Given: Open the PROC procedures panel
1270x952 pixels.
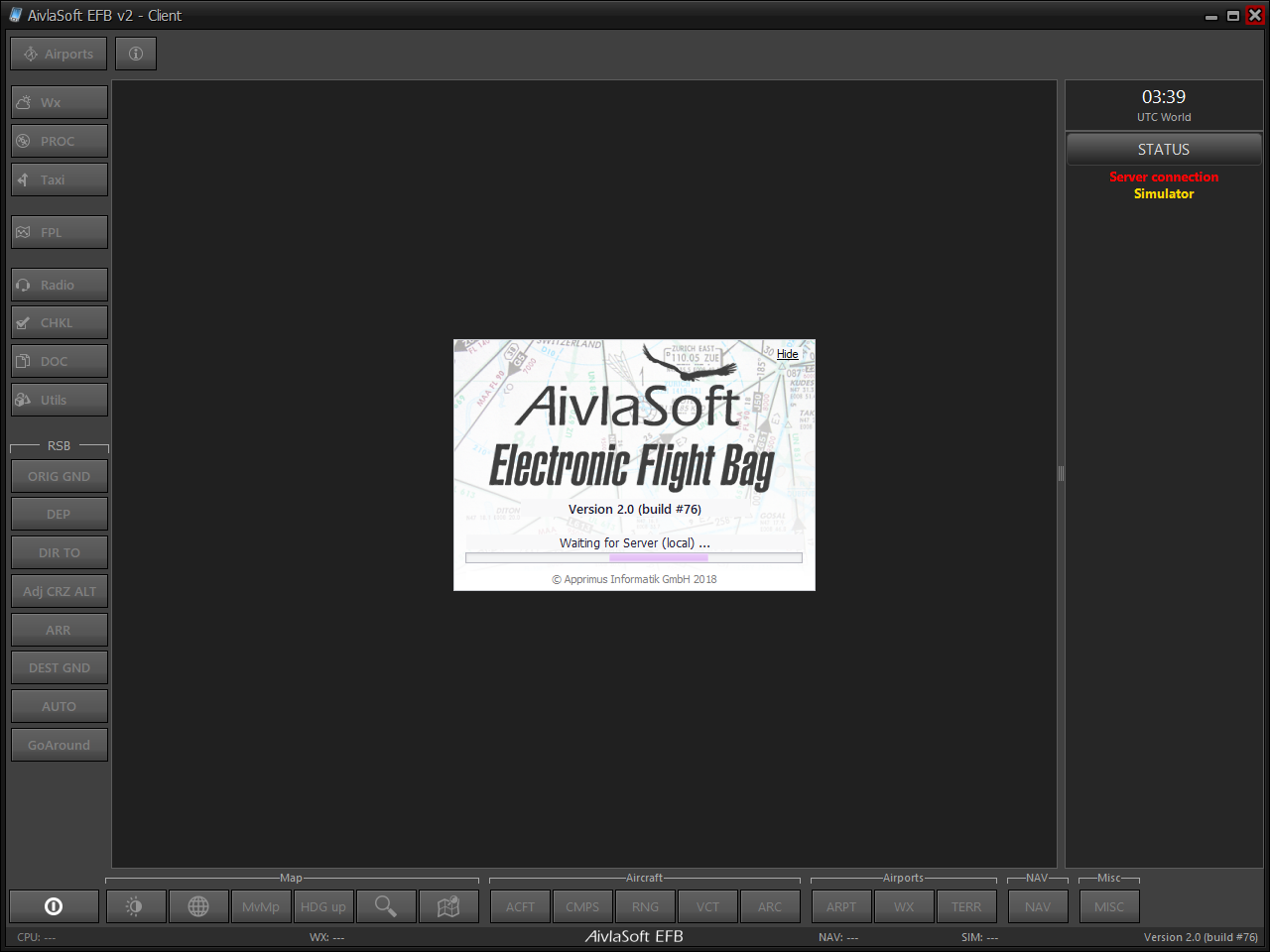Looking at the screenshot, I should coord(60,141).
